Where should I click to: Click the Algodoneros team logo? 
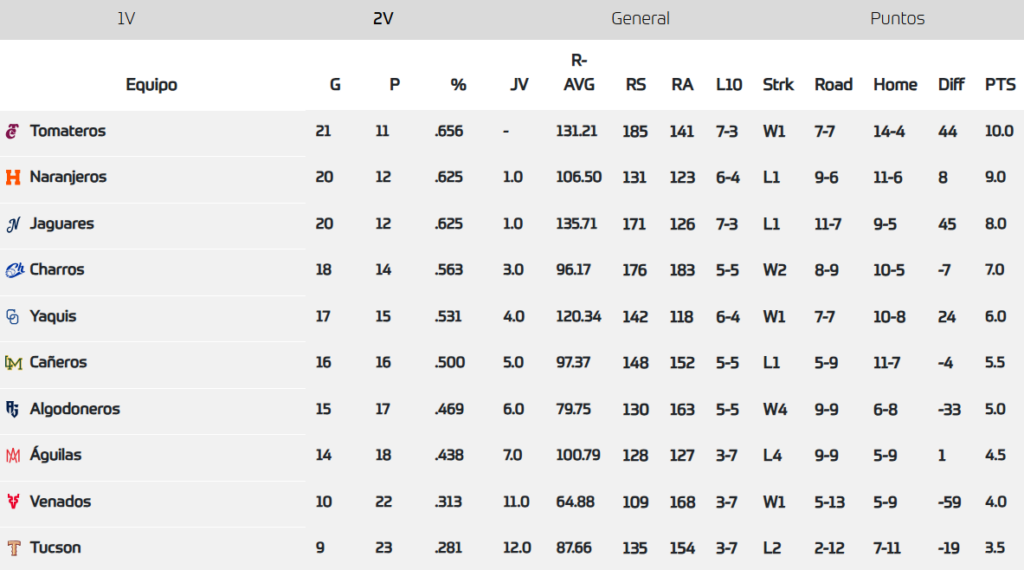[13, 409]
